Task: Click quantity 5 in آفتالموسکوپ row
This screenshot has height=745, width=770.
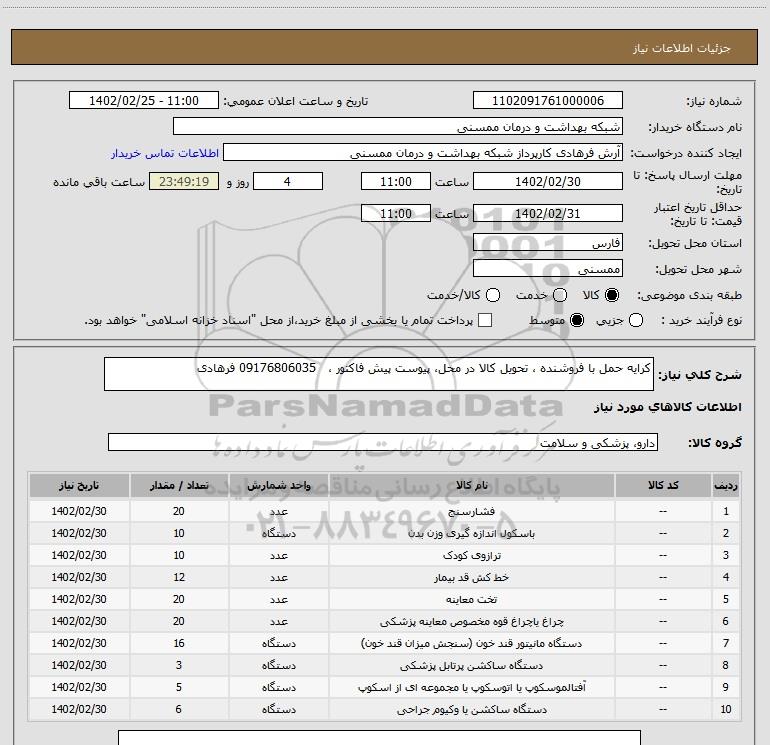Action: (179, 688)
